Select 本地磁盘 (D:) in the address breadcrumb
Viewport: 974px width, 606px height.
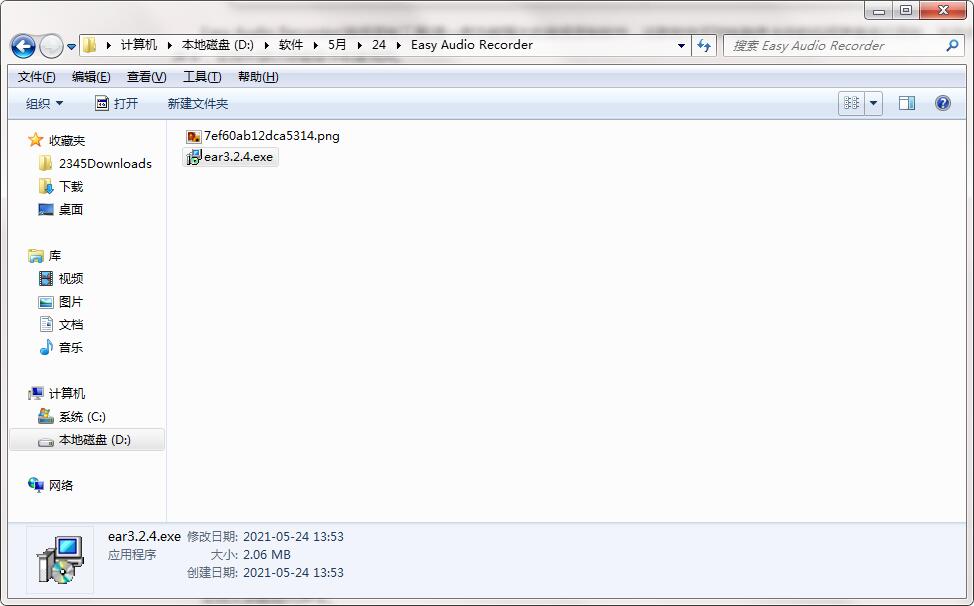217,45
